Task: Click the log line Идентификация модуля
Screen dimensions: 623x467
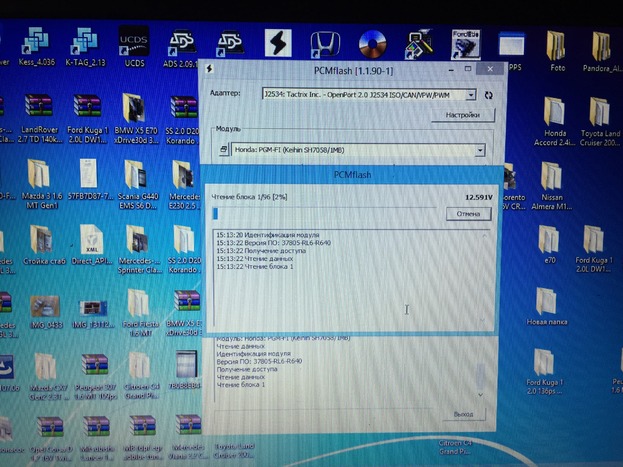Action: (x=272, y=234)
